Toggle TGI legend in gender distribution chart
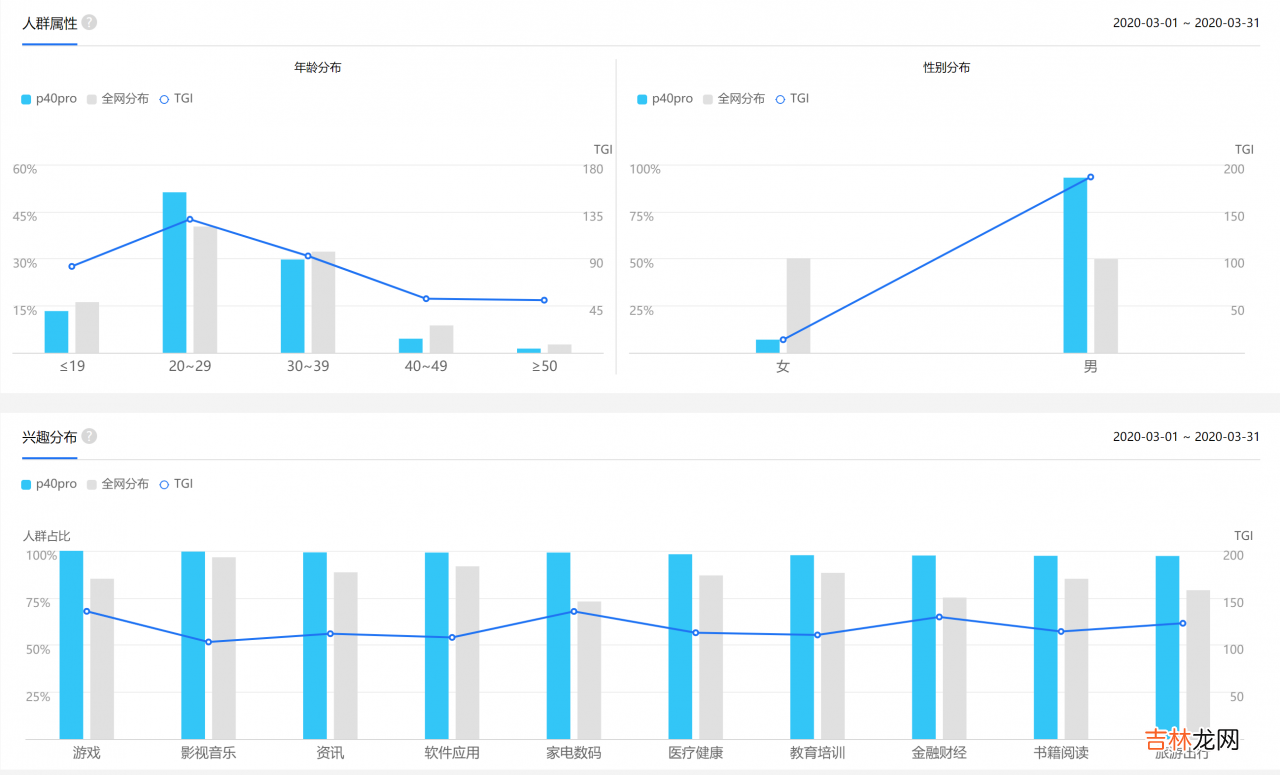1280x775 pixels. coord(792,99)
